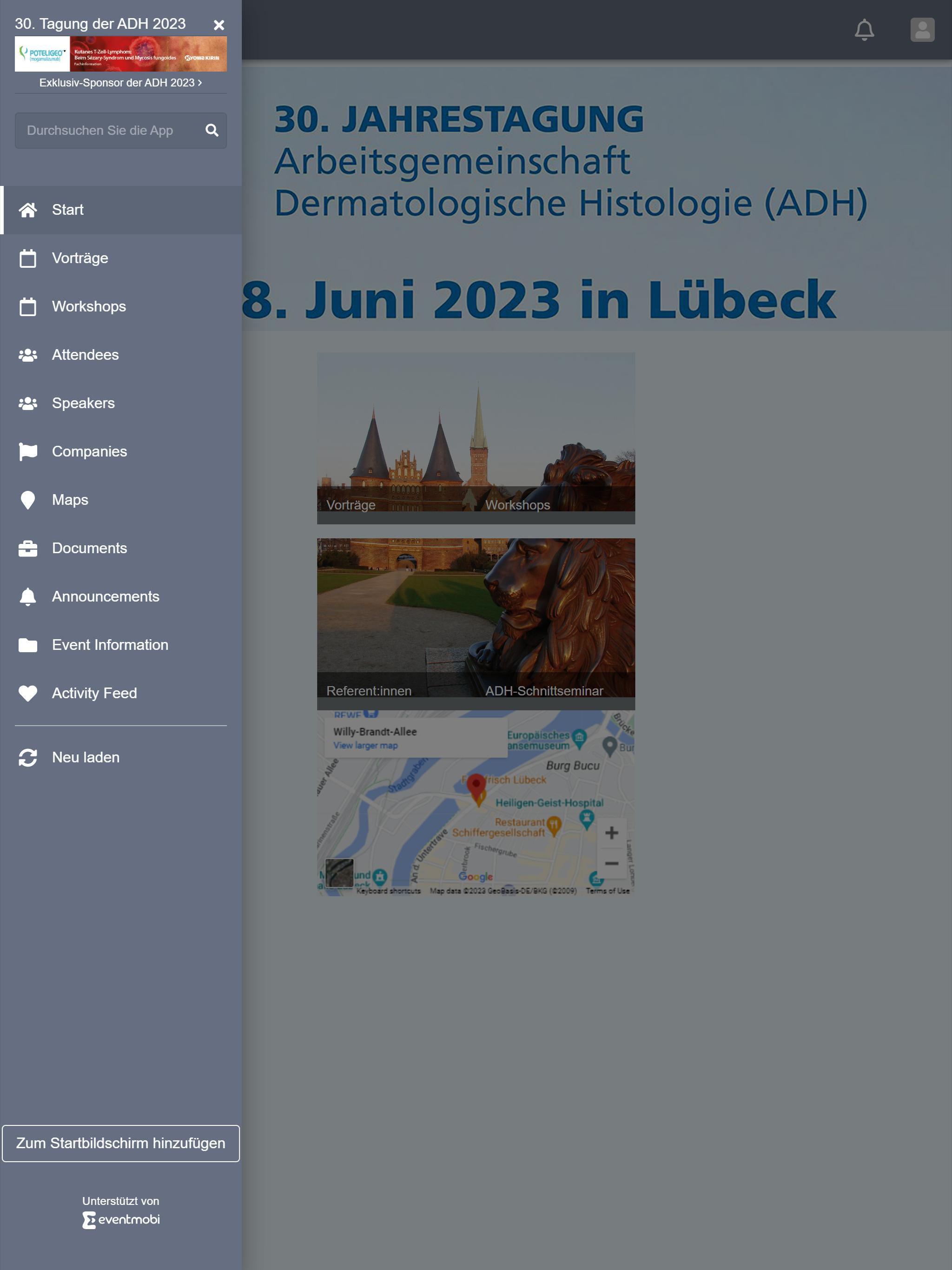Click the Announcements bell icon
The width and height of the screenshot is (952, 1270).
[27, 596]
